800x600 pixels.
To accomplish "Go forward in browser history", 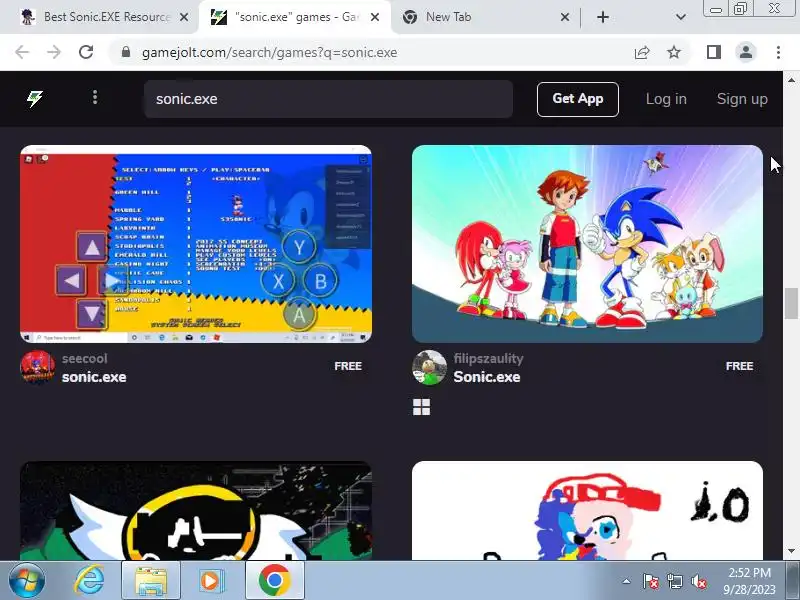I will click(x=54, y=52).
